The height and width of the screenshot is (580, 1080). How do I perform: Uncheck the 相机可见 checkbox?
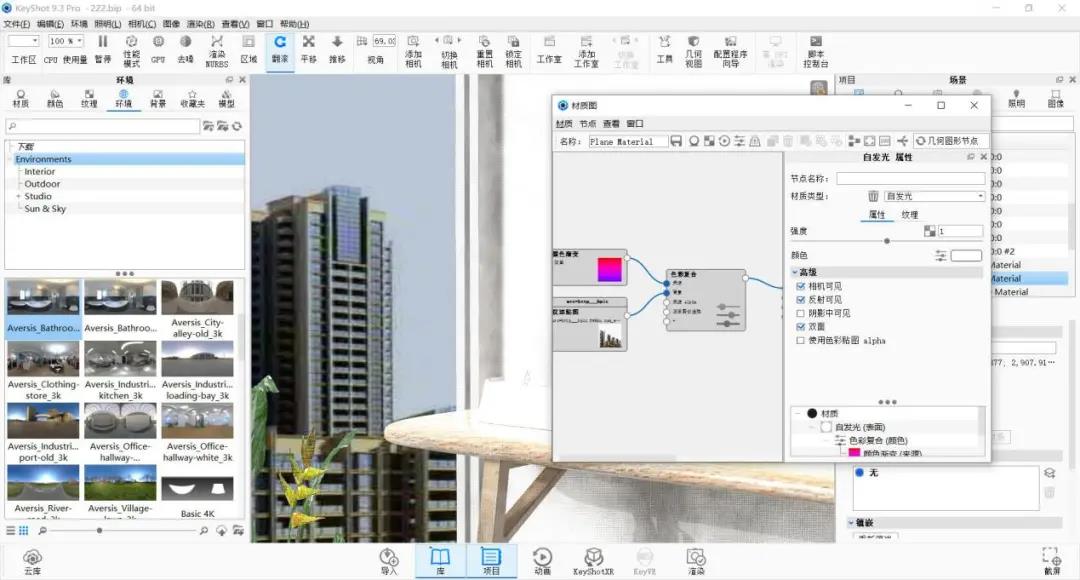point(800,286)
